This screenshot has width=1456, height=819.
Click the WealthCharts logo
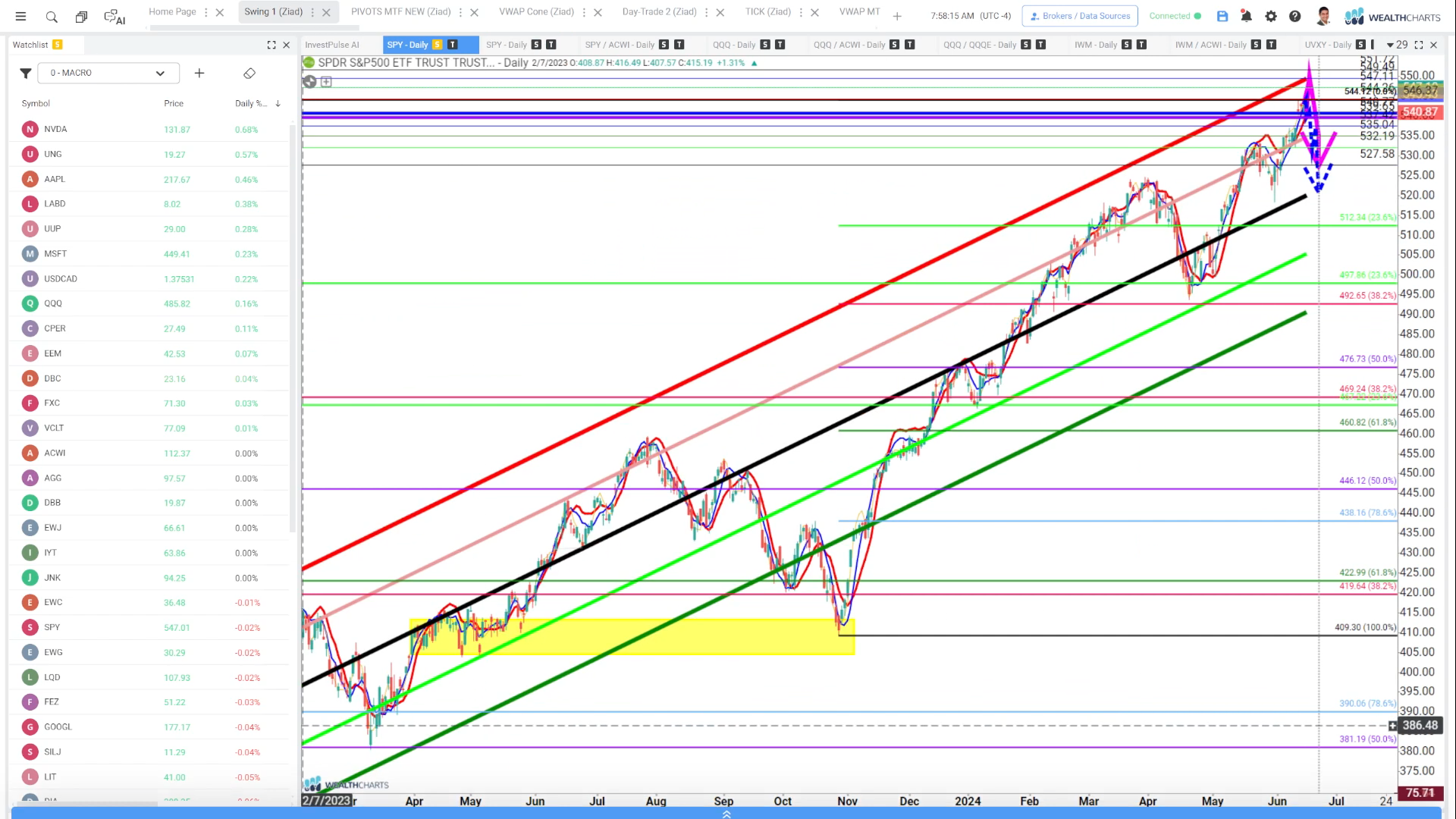pos(1393,16)
